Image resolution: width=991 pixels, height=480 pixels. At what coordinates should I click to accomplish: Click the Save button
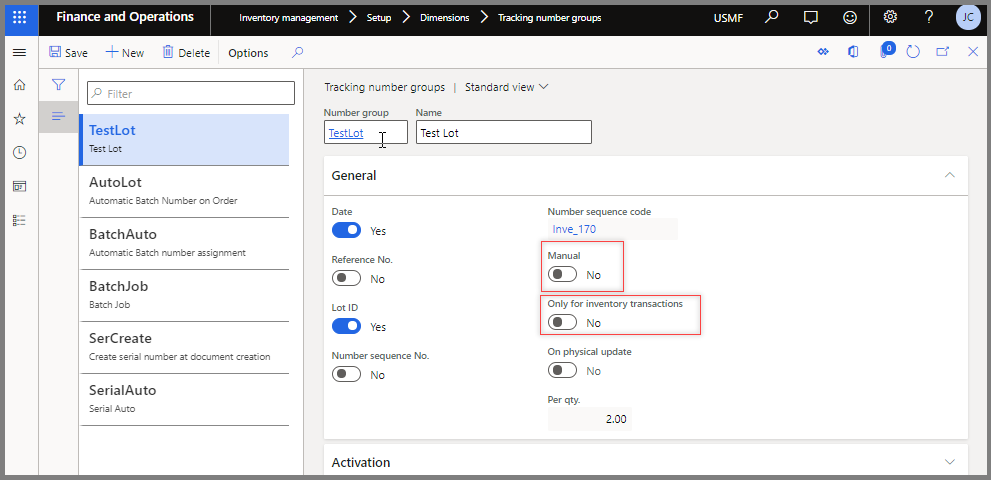(68, 53)
